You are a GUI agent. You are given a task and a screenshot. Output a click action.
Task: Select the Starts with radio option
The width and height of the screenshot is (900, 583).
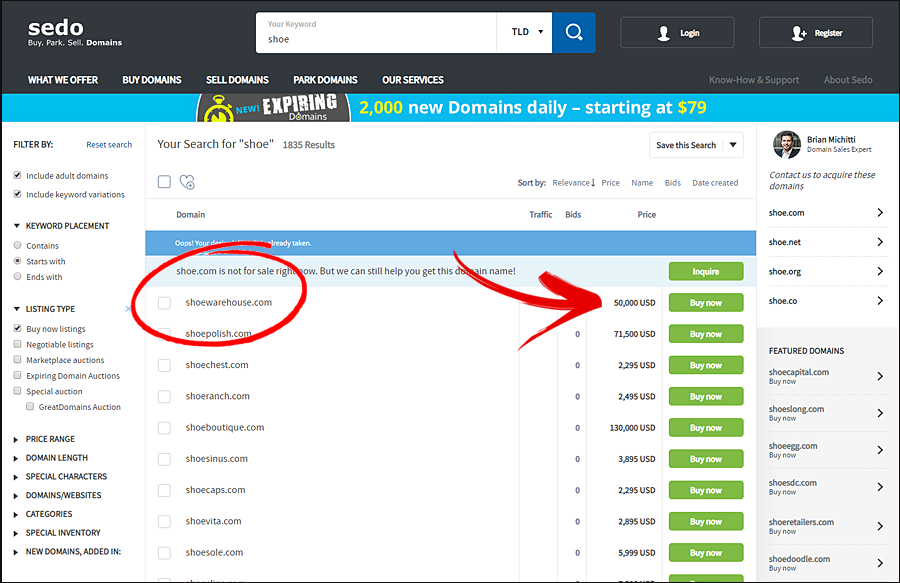(x=17, y=261)
